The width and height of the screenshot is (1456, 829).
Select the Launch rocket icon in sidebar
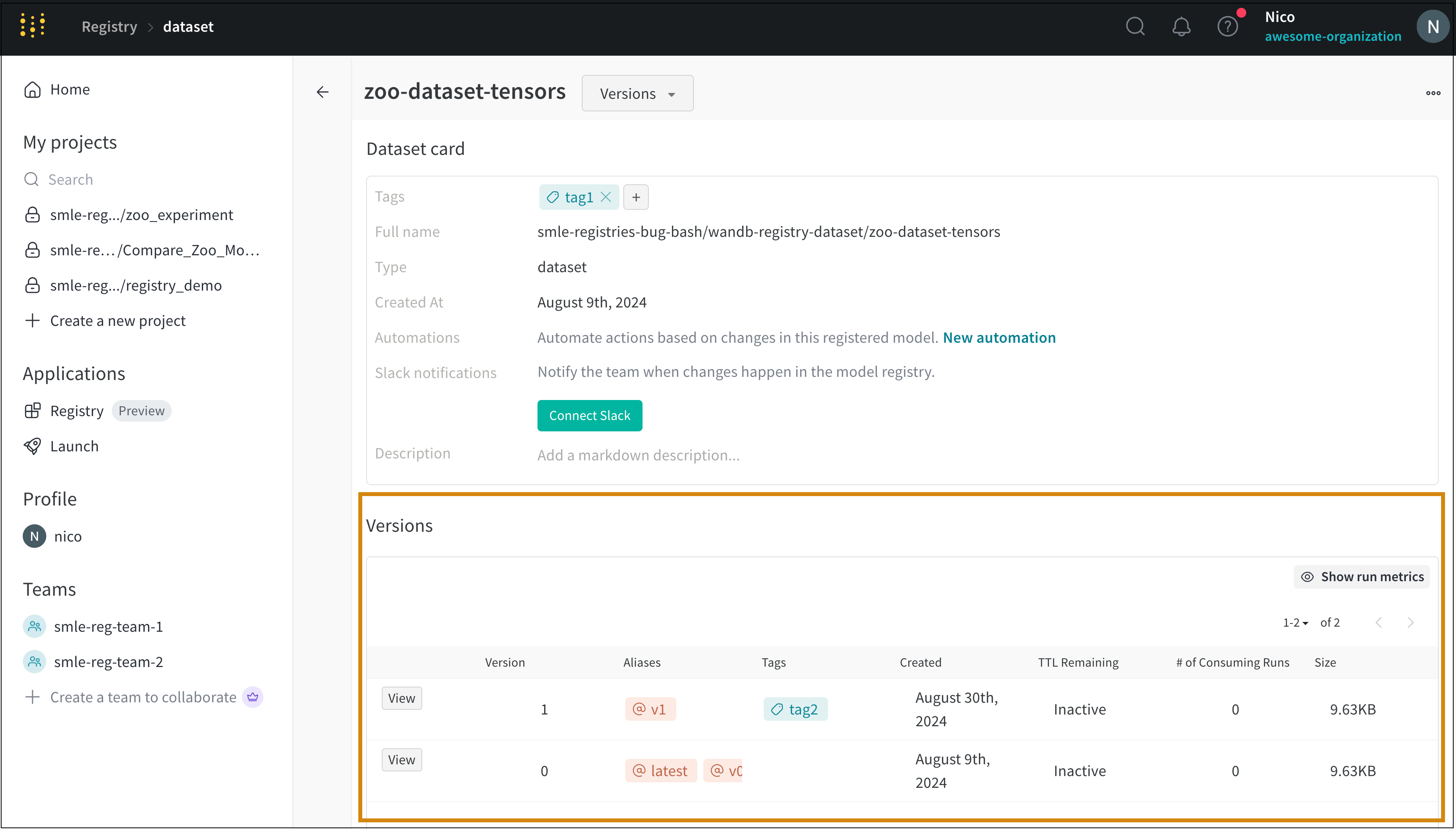(x=33, y=446)
